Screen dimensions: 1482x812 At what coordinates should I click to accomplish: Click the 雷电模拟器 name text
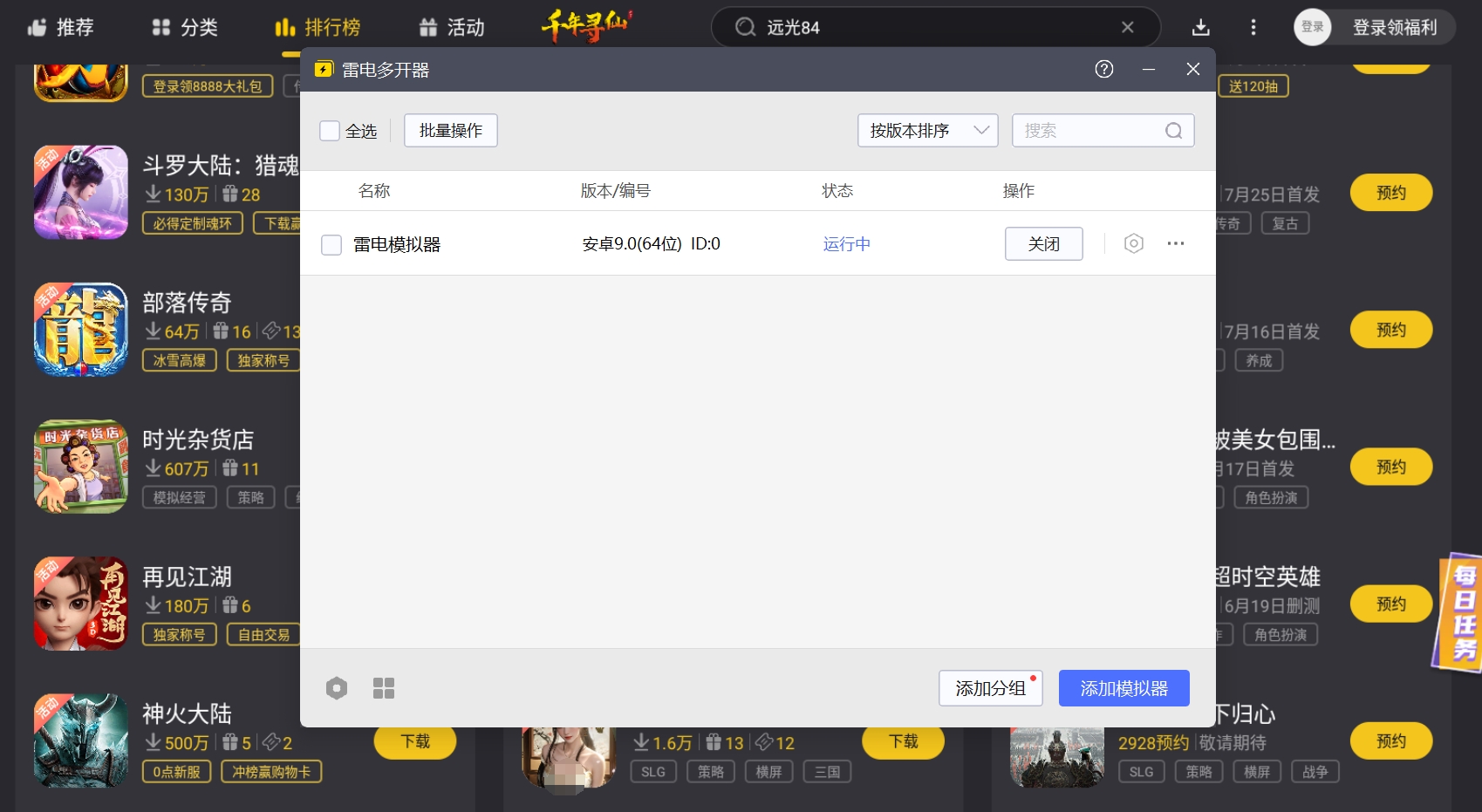397,245
